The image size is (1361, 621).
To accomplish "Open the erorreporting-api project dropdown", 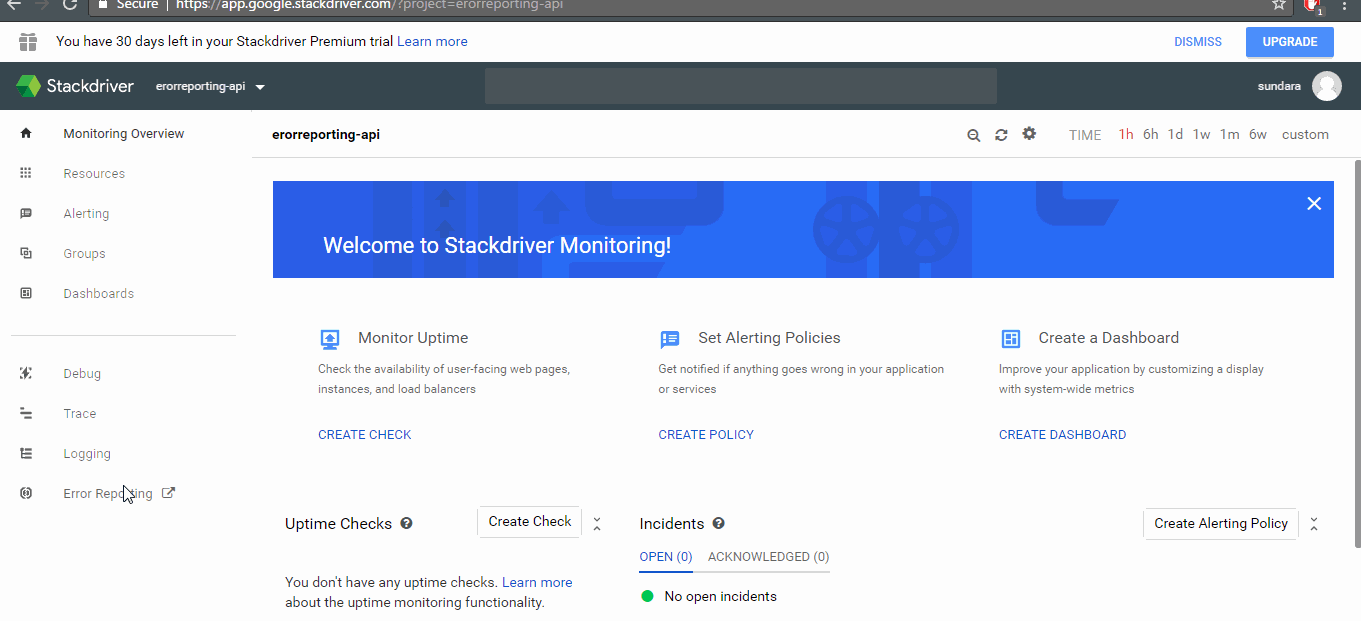I will click(210, 86).
